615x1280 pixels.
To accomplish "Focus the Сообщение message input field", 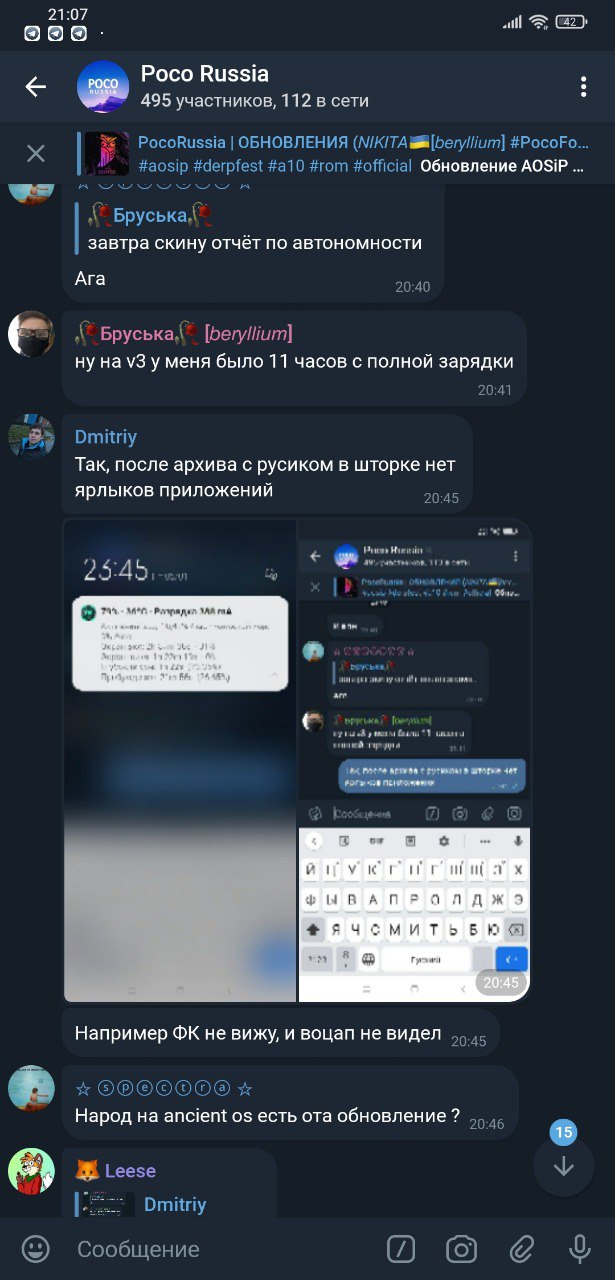I will (225, 1249).
